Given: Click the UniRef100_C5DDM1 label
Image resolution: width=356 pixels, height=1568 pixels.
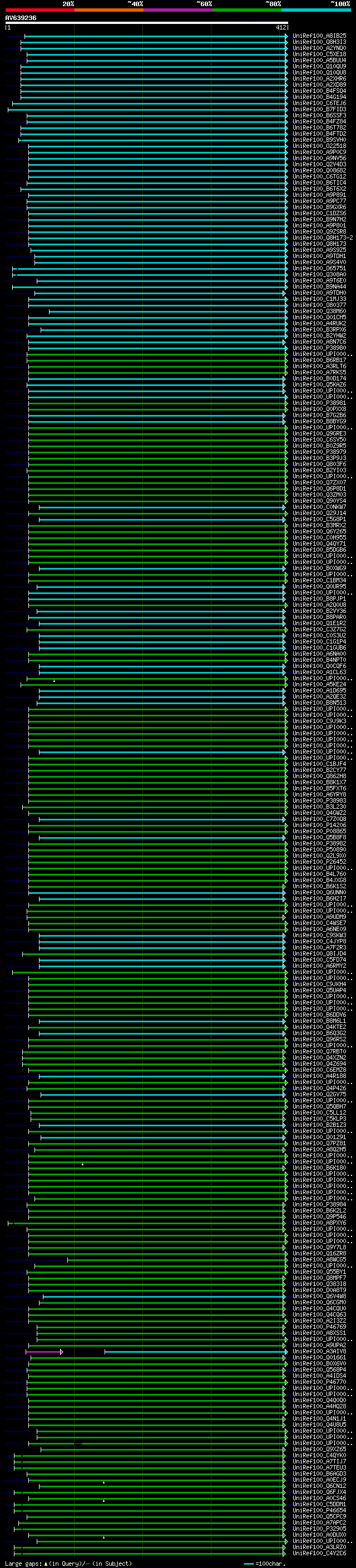Looking at the screenshot, I should click(319, 1504).
